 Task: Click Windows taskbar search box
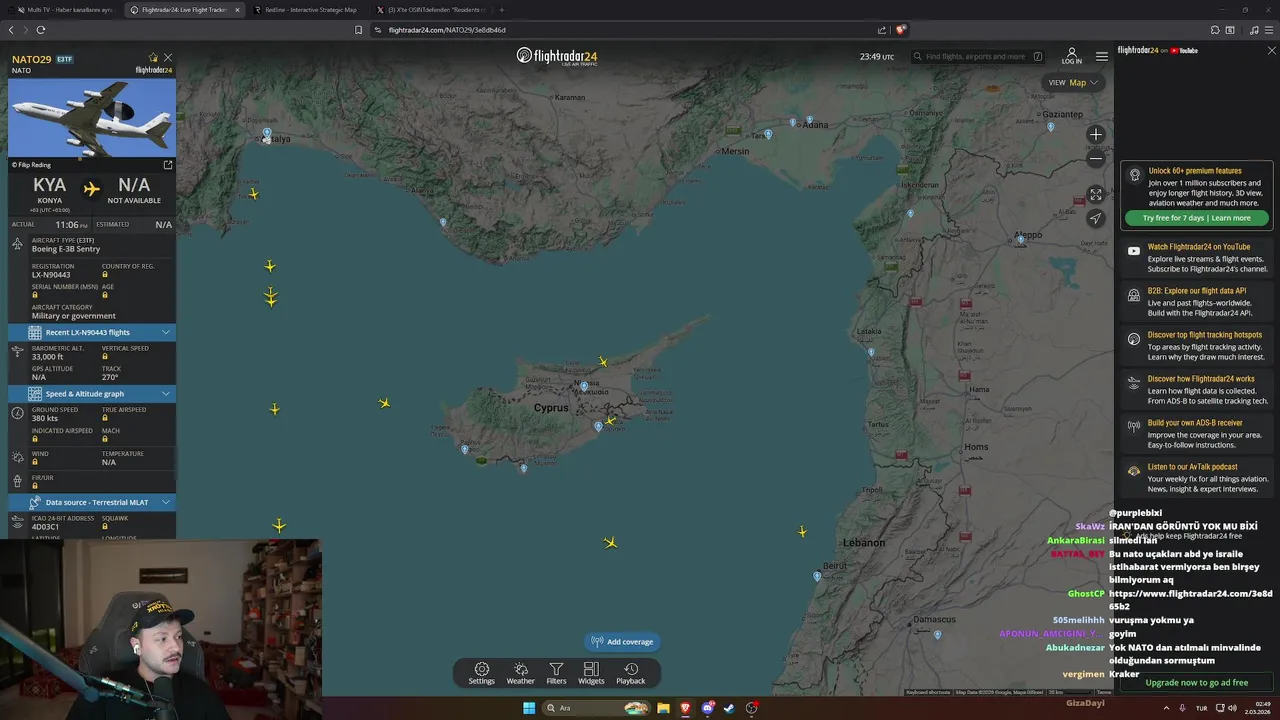click(x=596, y=708)
